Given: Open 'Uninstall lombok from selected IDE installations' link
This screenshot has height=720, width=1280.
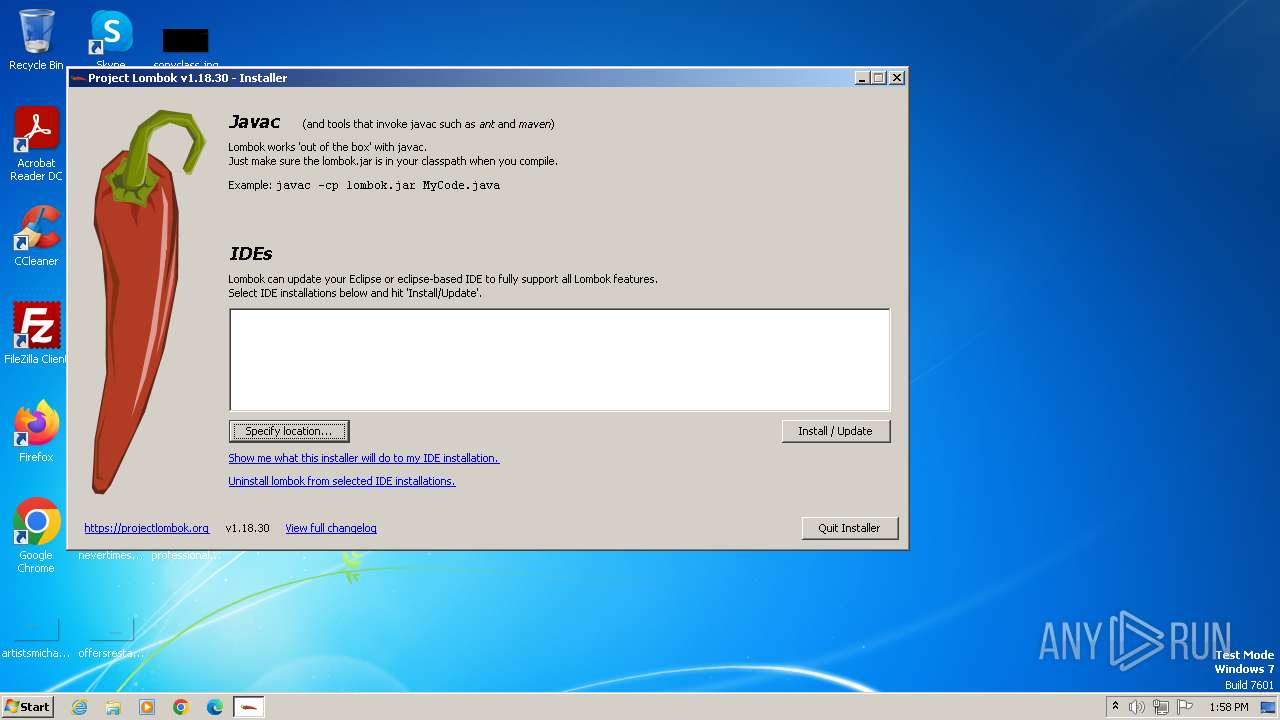Looking at the screenshot, I should (341, 481).
